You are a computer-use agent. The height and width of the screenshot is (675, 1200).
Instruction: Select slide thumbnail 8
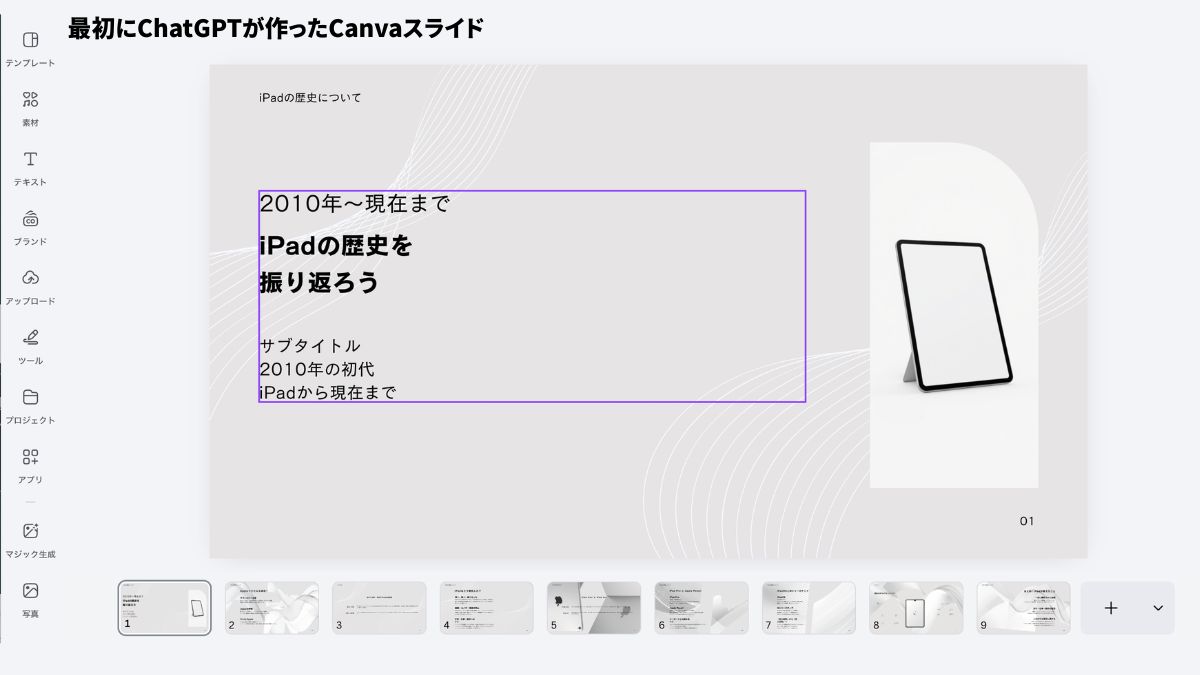point(916,608)
